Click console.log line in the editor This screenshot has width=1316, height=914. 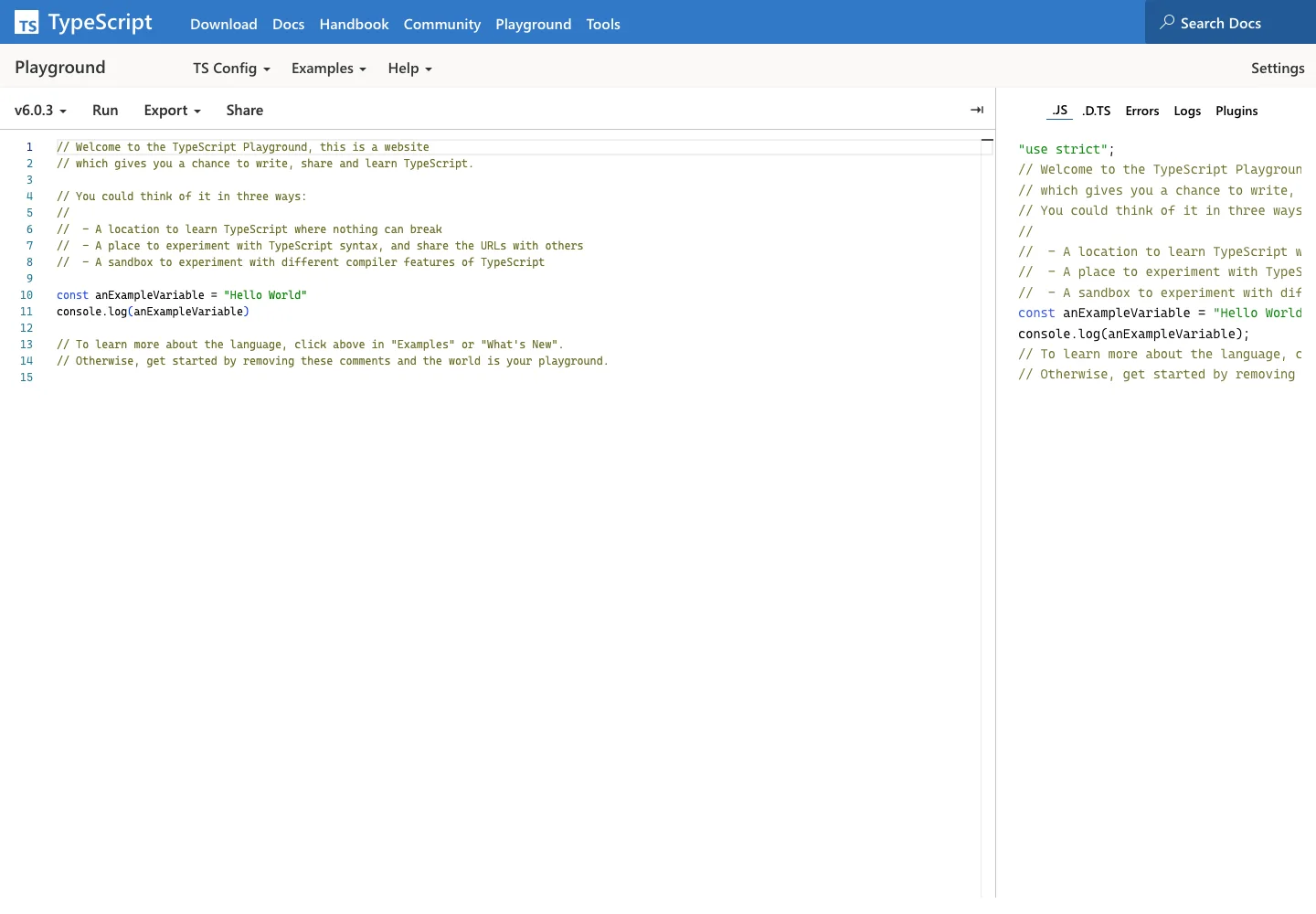153,312
